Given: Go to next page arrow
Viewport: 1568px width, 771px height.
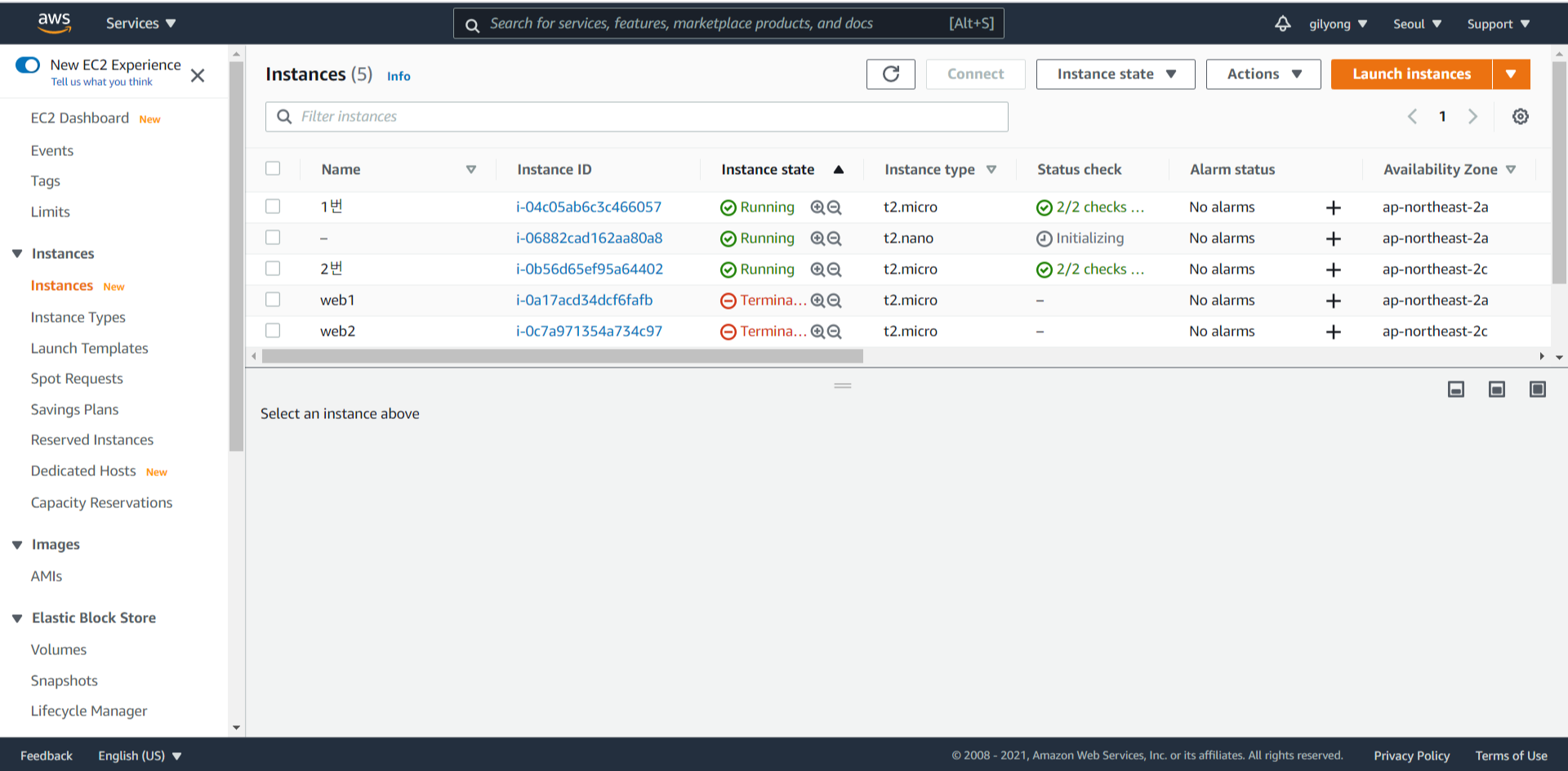Looking at the screenshot, I should [x=1472, y=117].
